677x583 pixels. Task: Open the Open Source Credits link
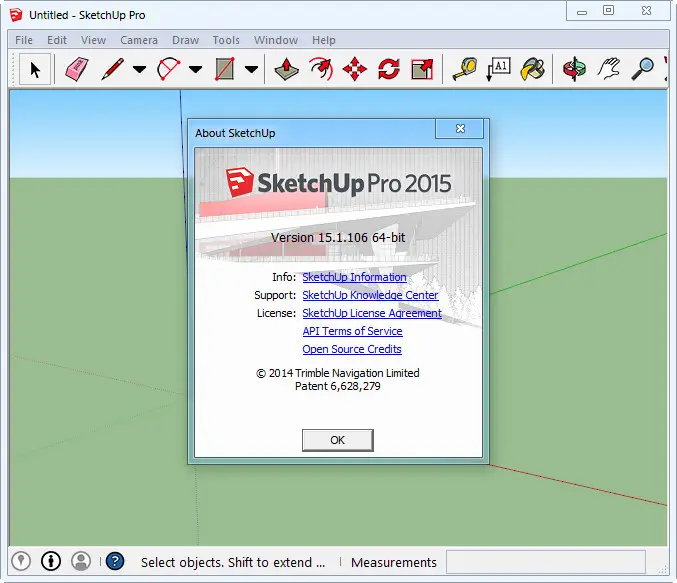pos(352,349)
